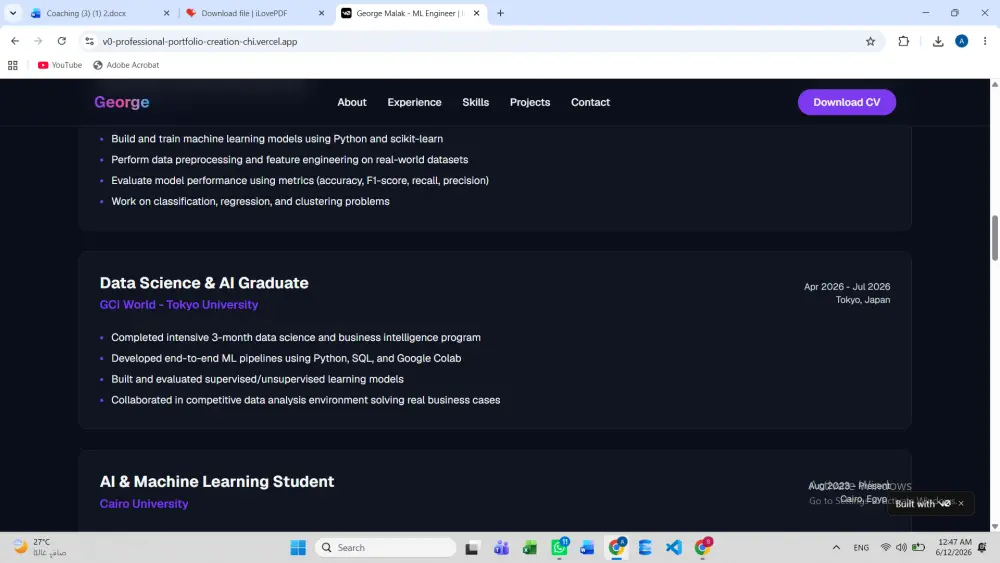Image resolution: width=1000 pixels, height=563 pixels.
Task: Click the classification, regression, clustering bullet
Action: 250,201
